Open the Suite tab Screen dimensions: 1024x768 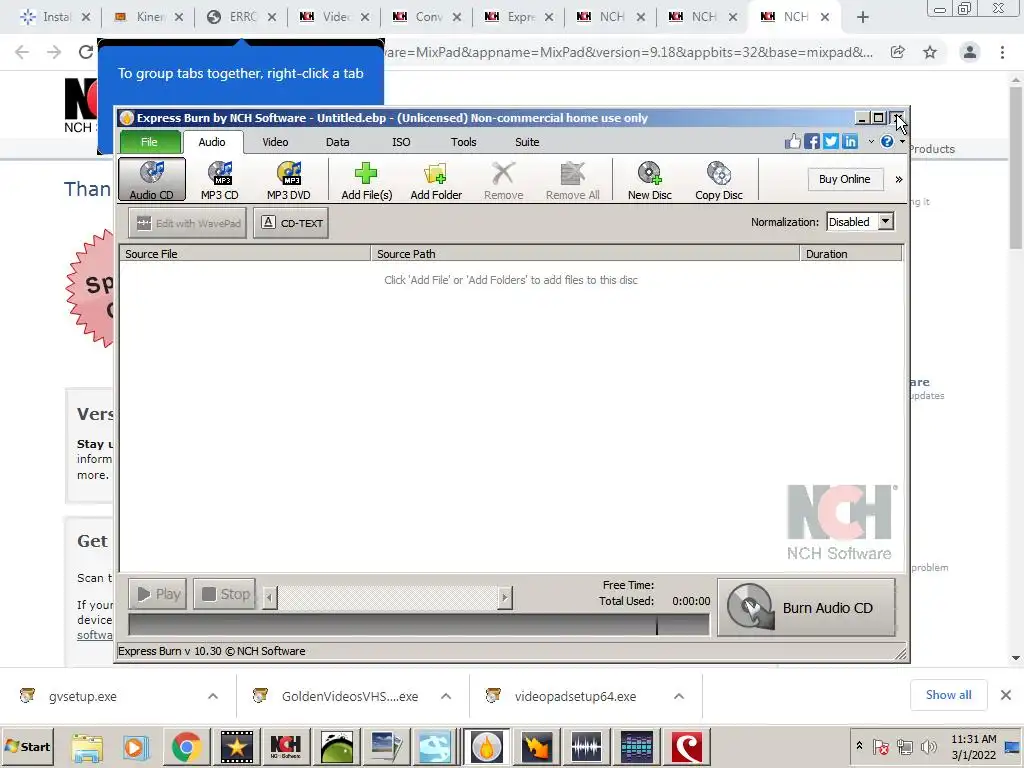tap(527, 142)
